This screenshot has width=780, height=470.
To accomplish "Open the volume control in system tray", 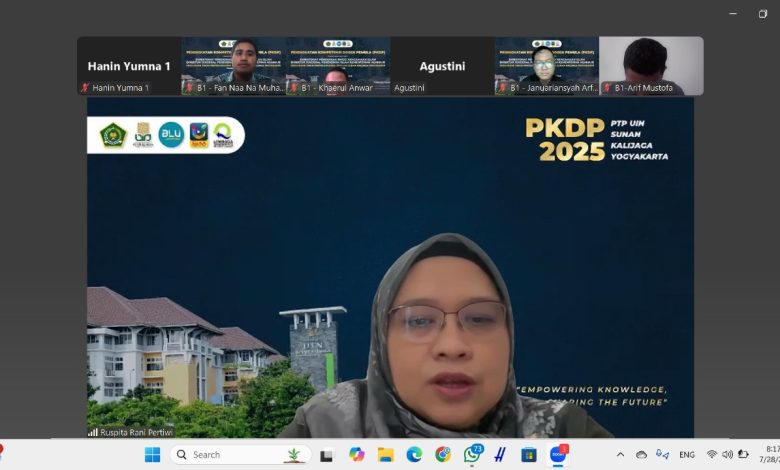I will pyautogui.click(x=727, y=455).
